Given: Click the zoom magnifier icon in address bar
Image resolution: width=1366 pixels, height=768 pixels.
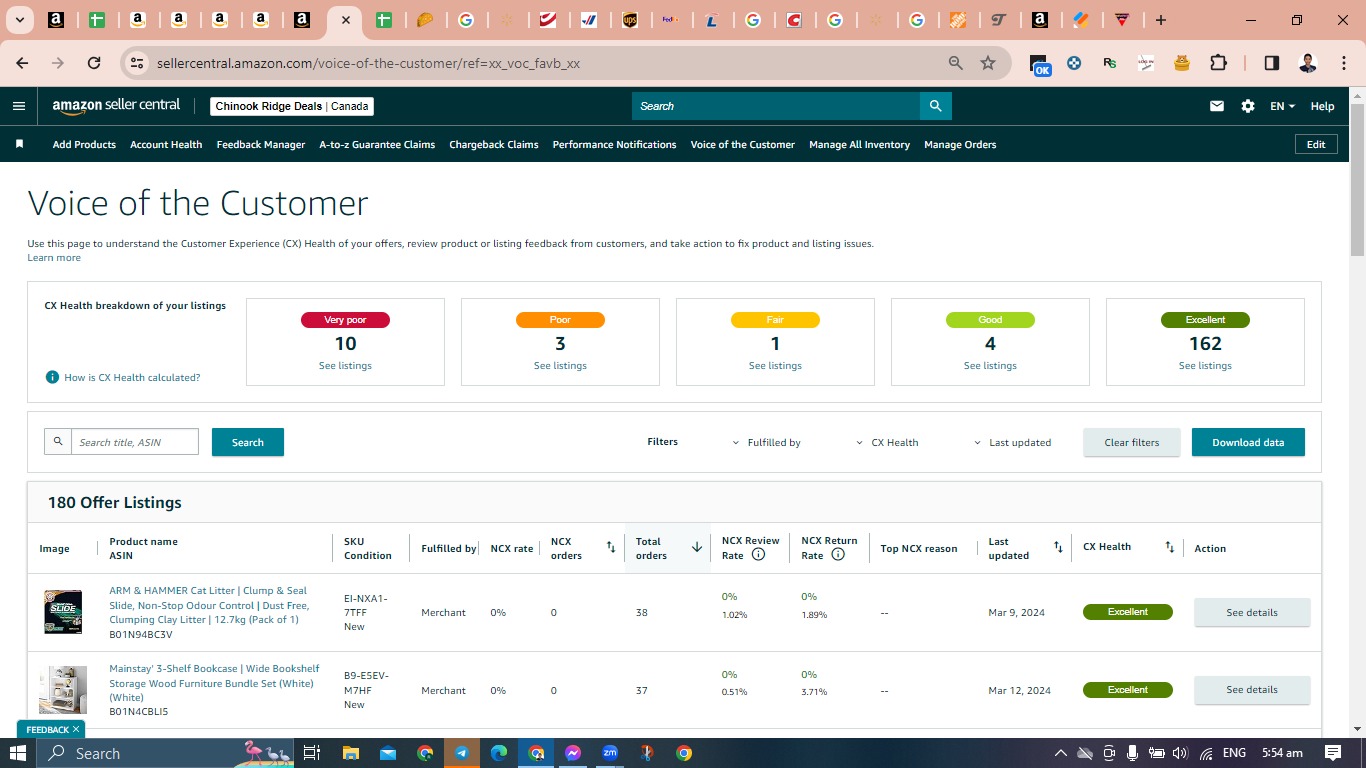Looking at the screenshot, I should pos(956,63).
